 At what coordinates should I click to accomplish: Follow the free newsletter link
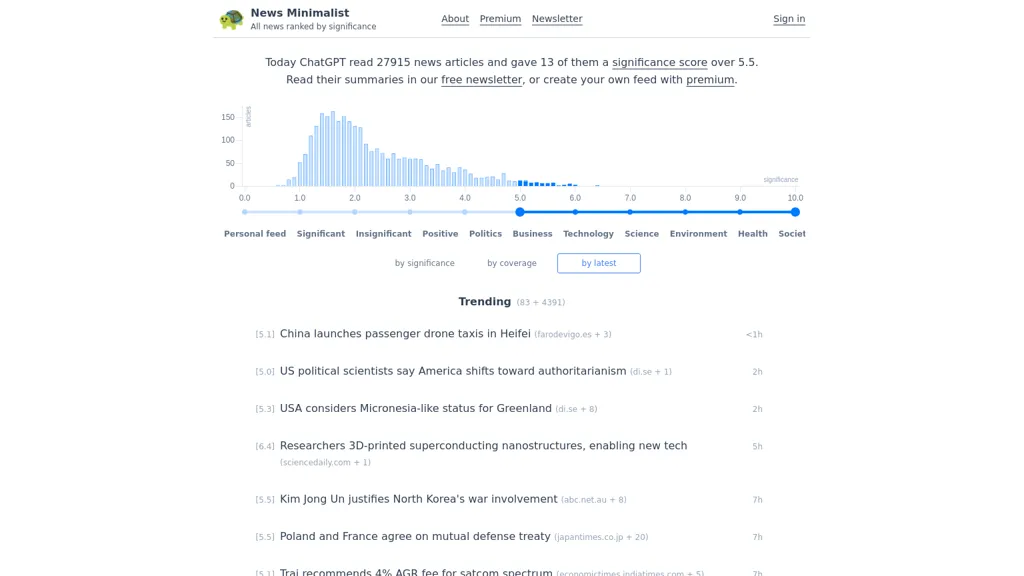[482, 80]
